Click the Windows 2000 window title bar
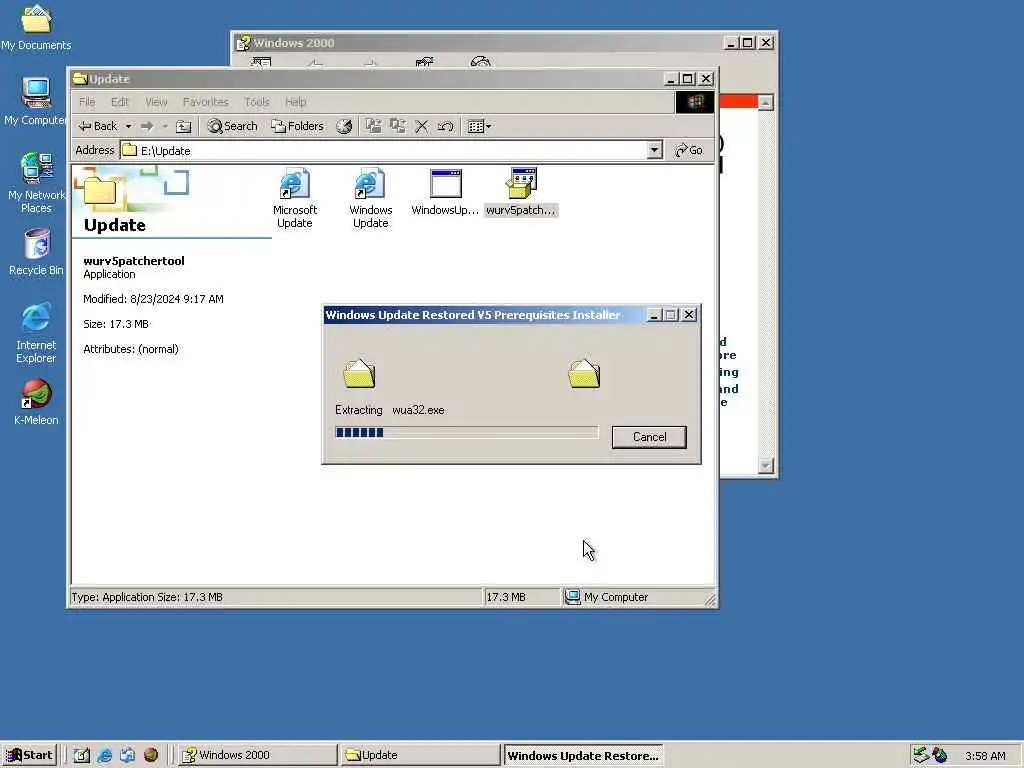Viewport: 1024px width, 768px height. tap(480, 42)
